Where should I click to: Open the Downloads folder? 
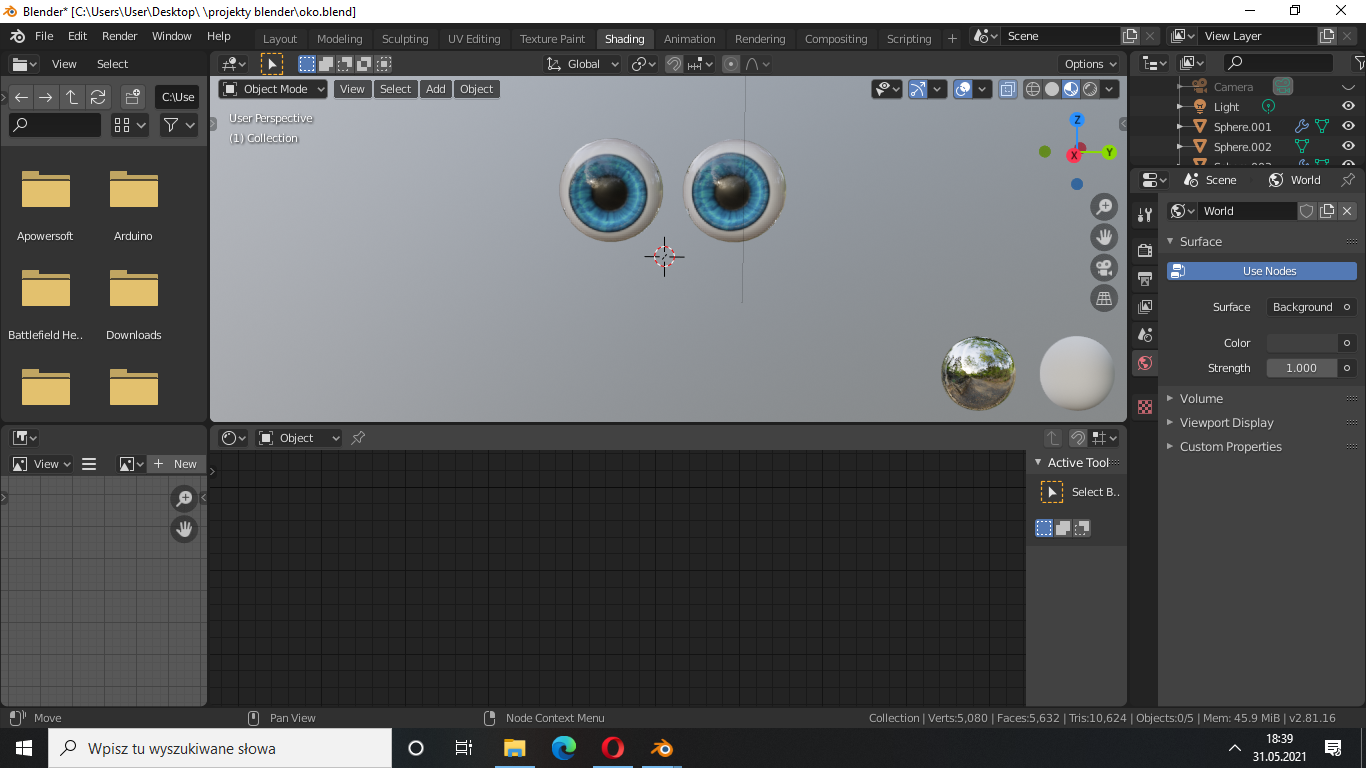(x=134, y=290)
